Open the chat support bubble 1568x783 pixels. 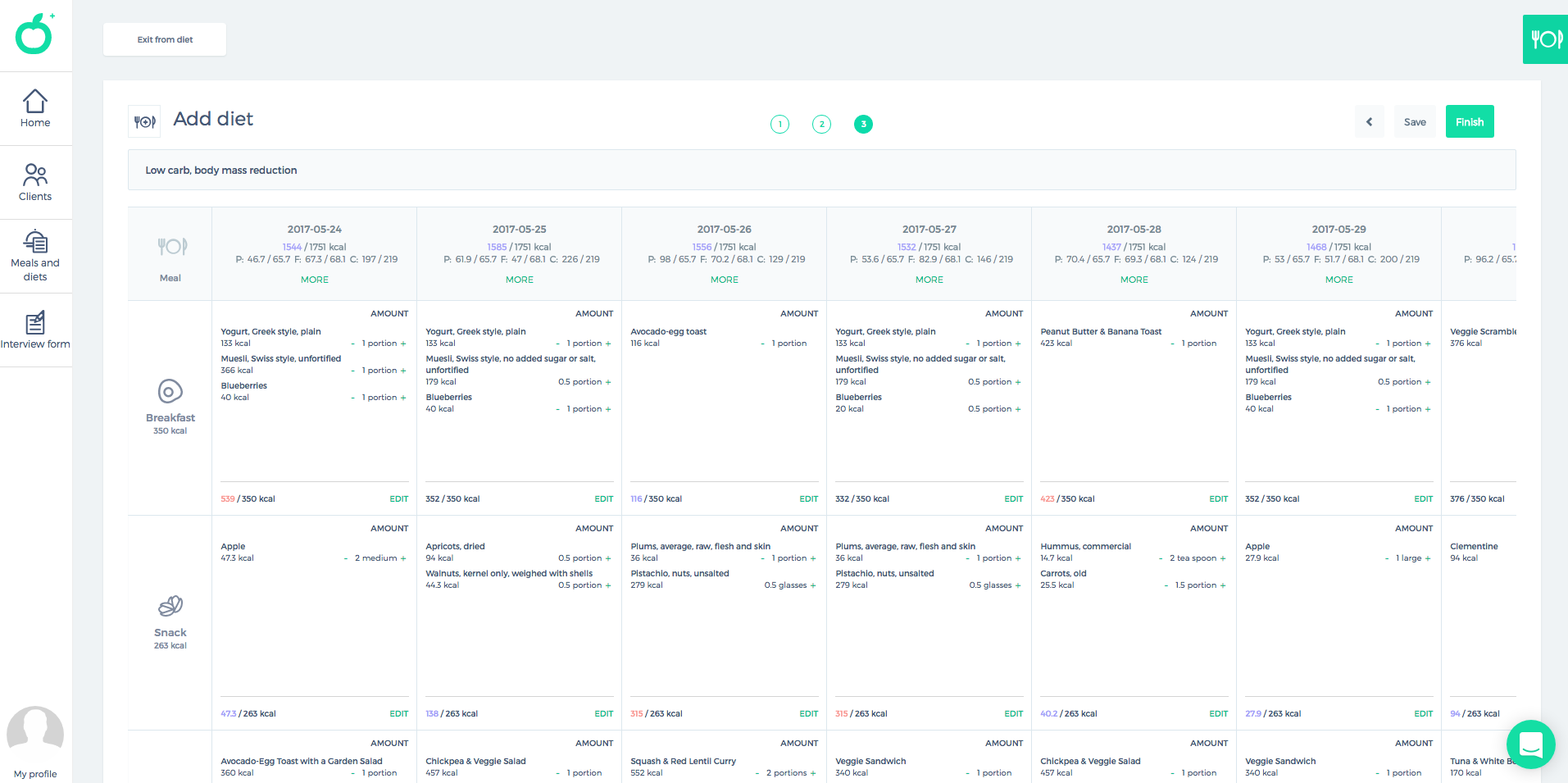point(1530,744)
